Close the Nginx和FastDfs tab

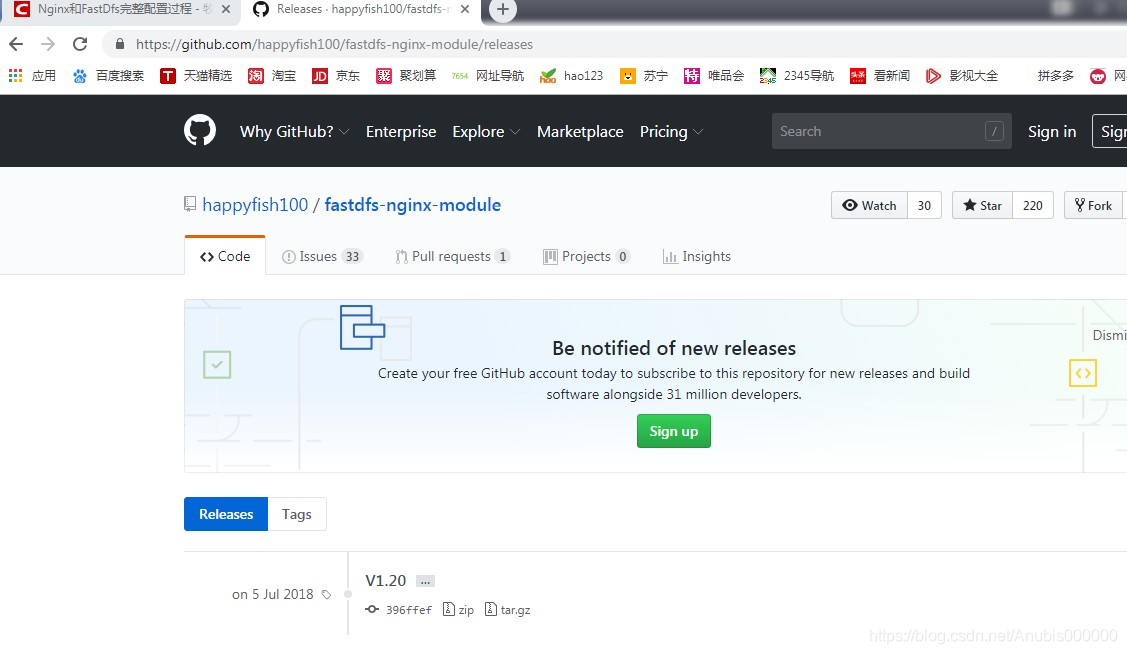tap(226, 9)
